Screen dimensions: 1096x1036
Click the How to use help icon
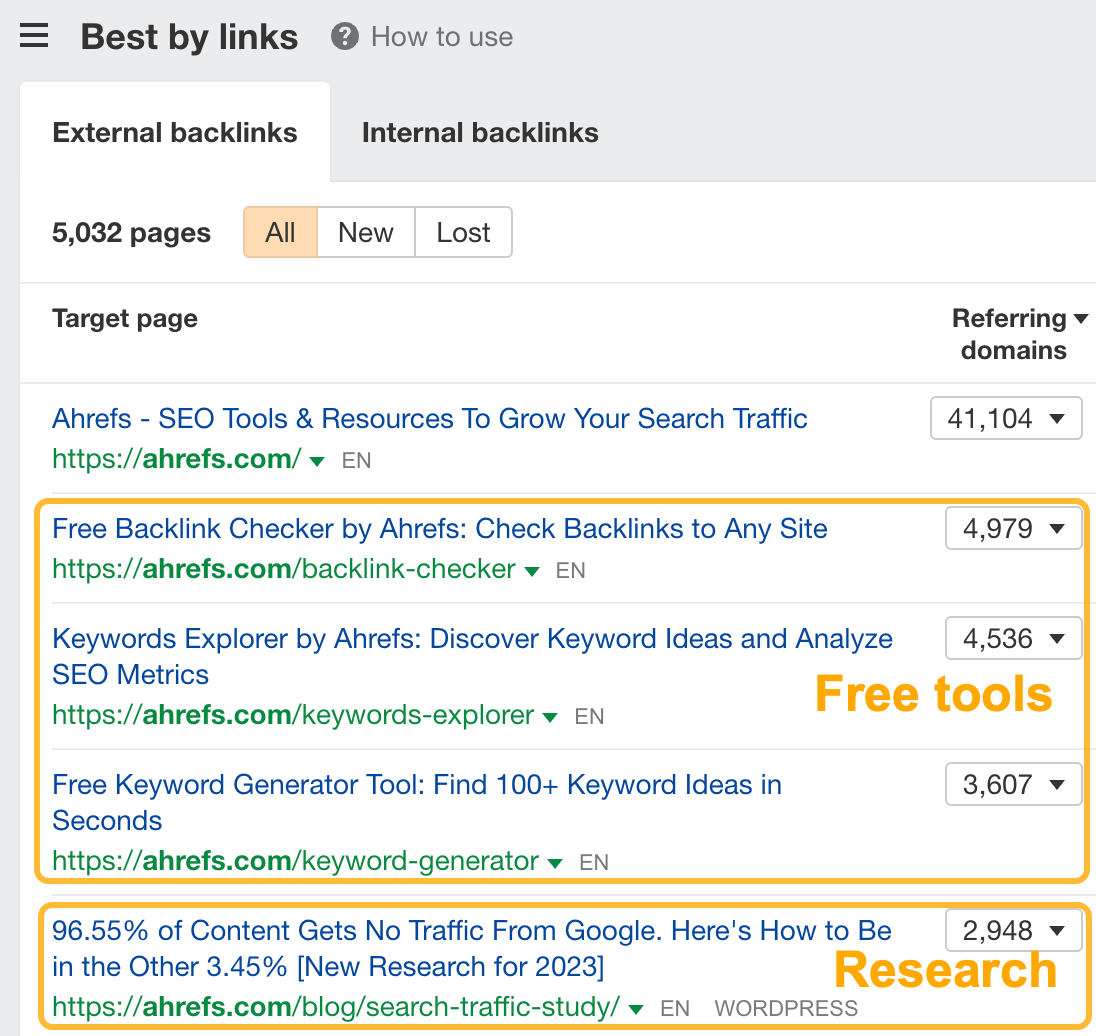point(344,37)
